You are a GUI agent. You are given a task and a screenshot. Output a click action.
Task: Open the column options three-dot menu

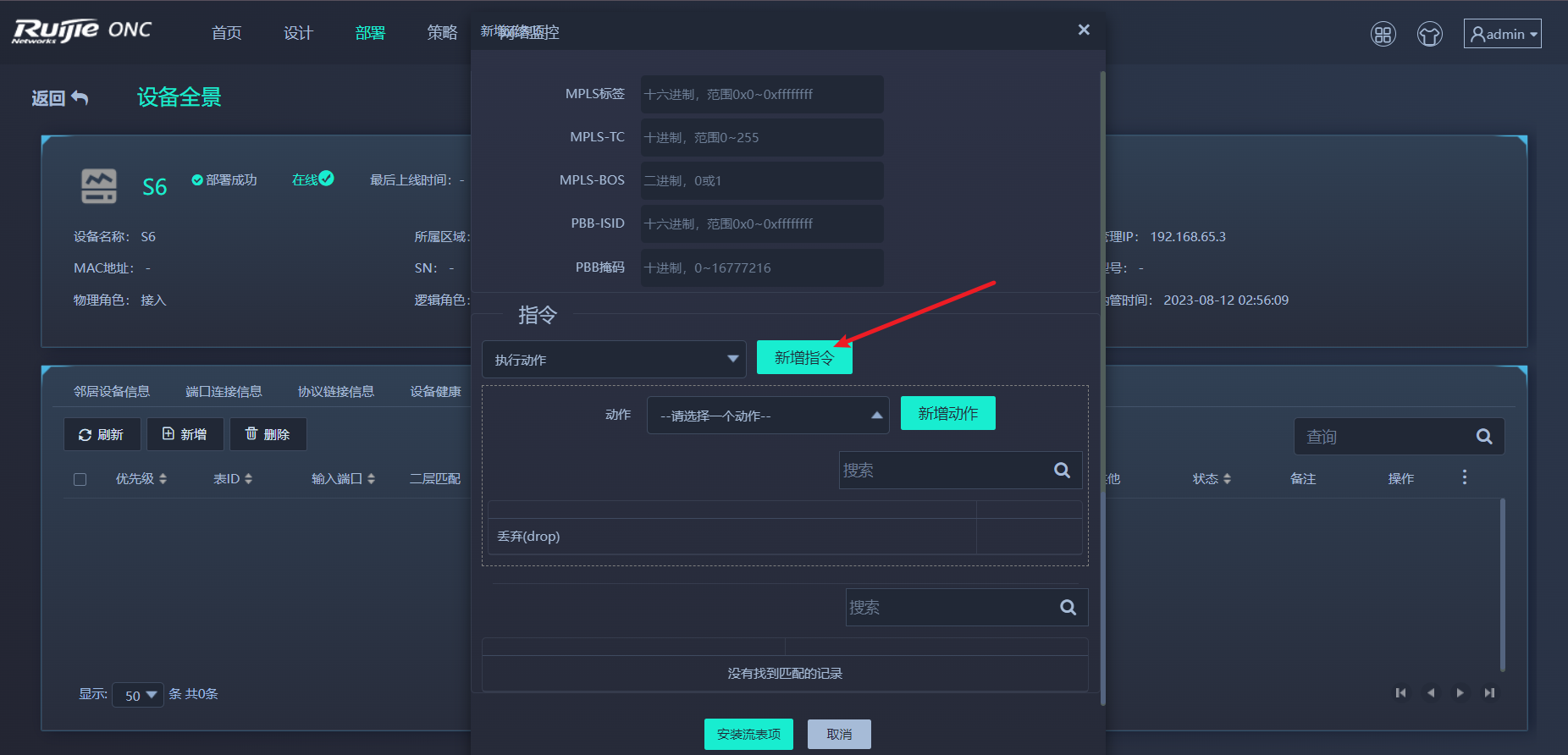click(1464, 477)
